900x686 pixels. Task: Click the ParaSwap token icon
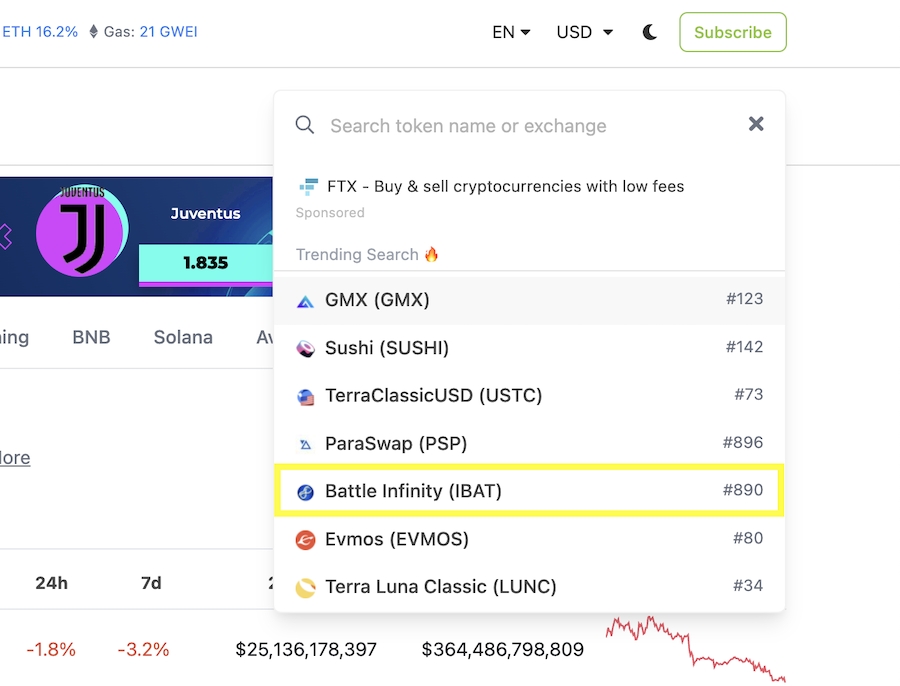[x=305, y=444]
